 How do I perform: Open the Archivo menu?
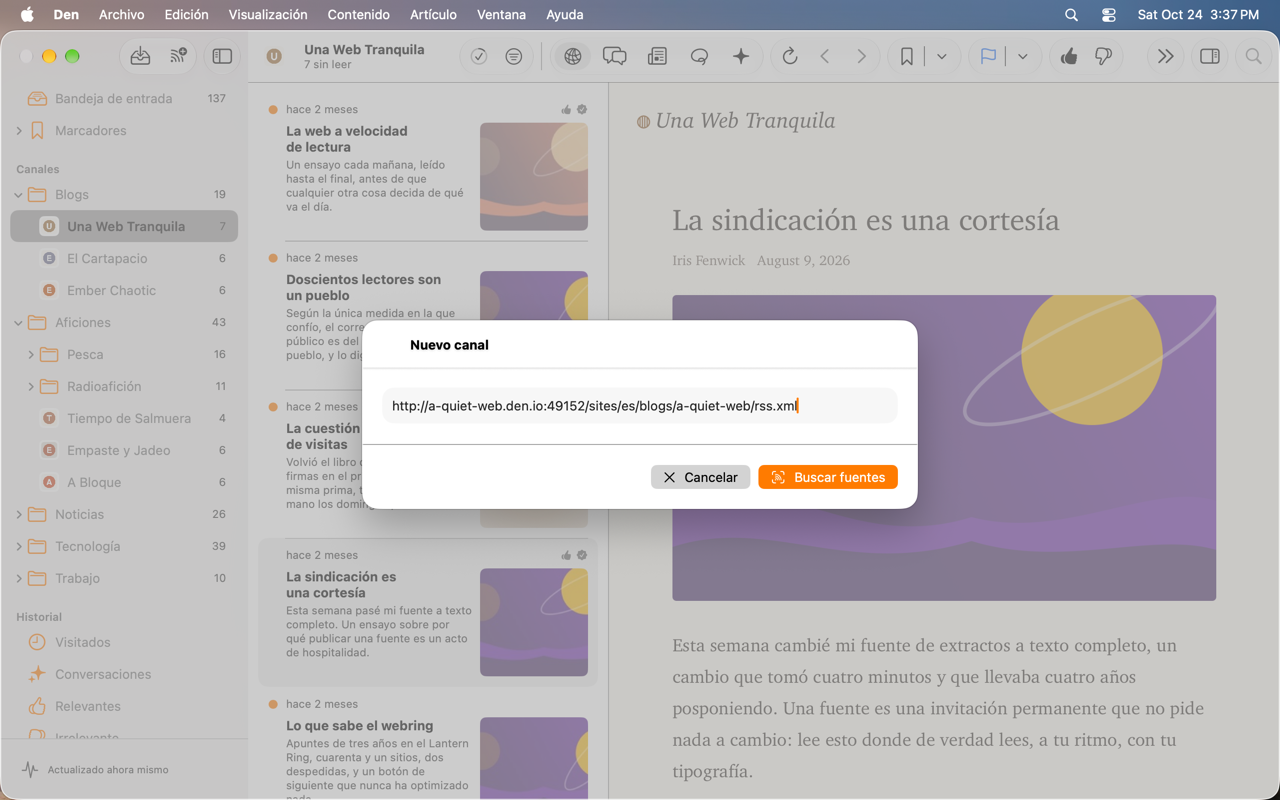point(121,15)
